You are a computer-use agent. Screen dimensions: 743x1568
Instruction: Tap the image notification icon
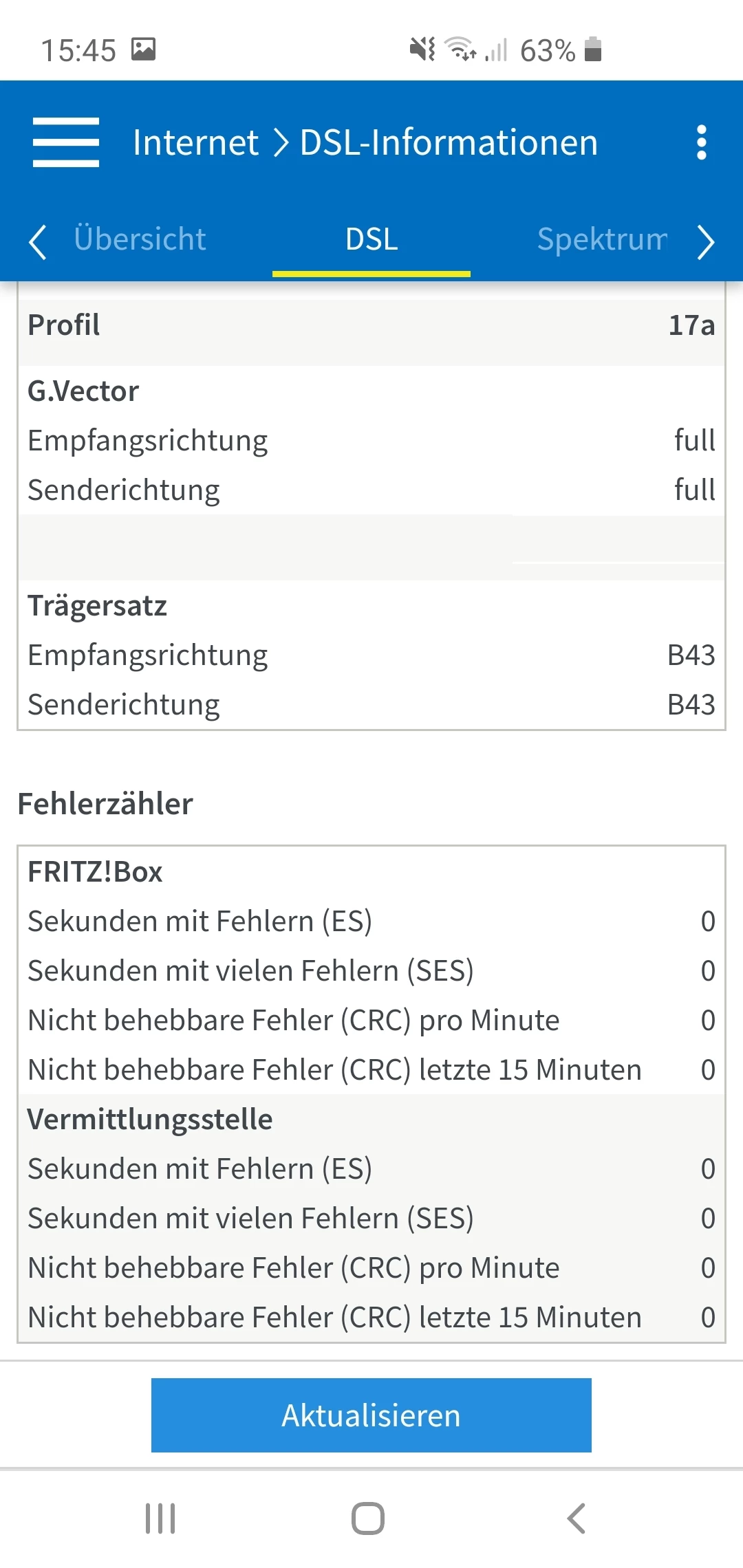pos(144,50)
